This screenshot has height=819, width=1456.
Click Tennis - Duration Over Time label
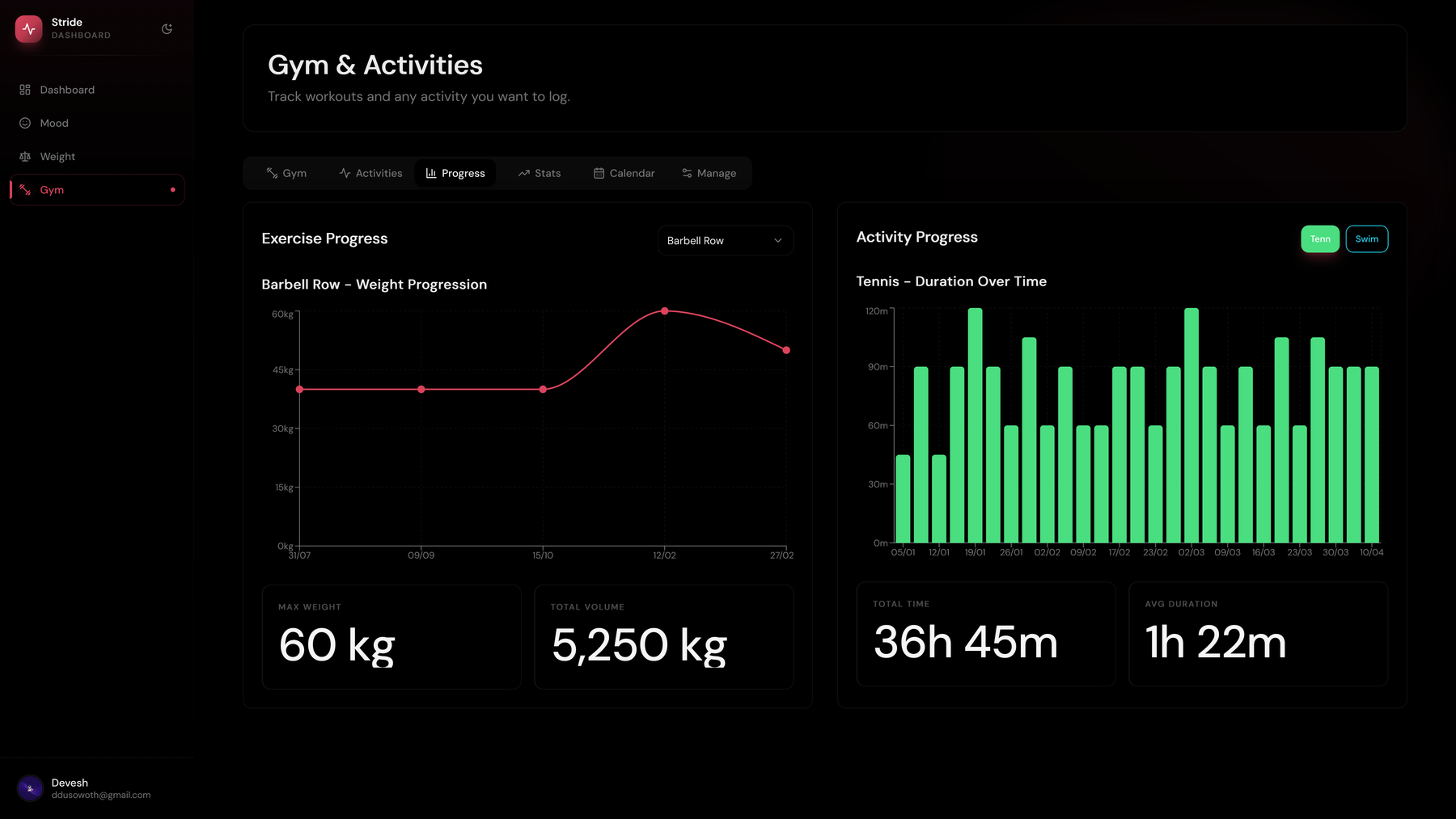coord(951,281)
